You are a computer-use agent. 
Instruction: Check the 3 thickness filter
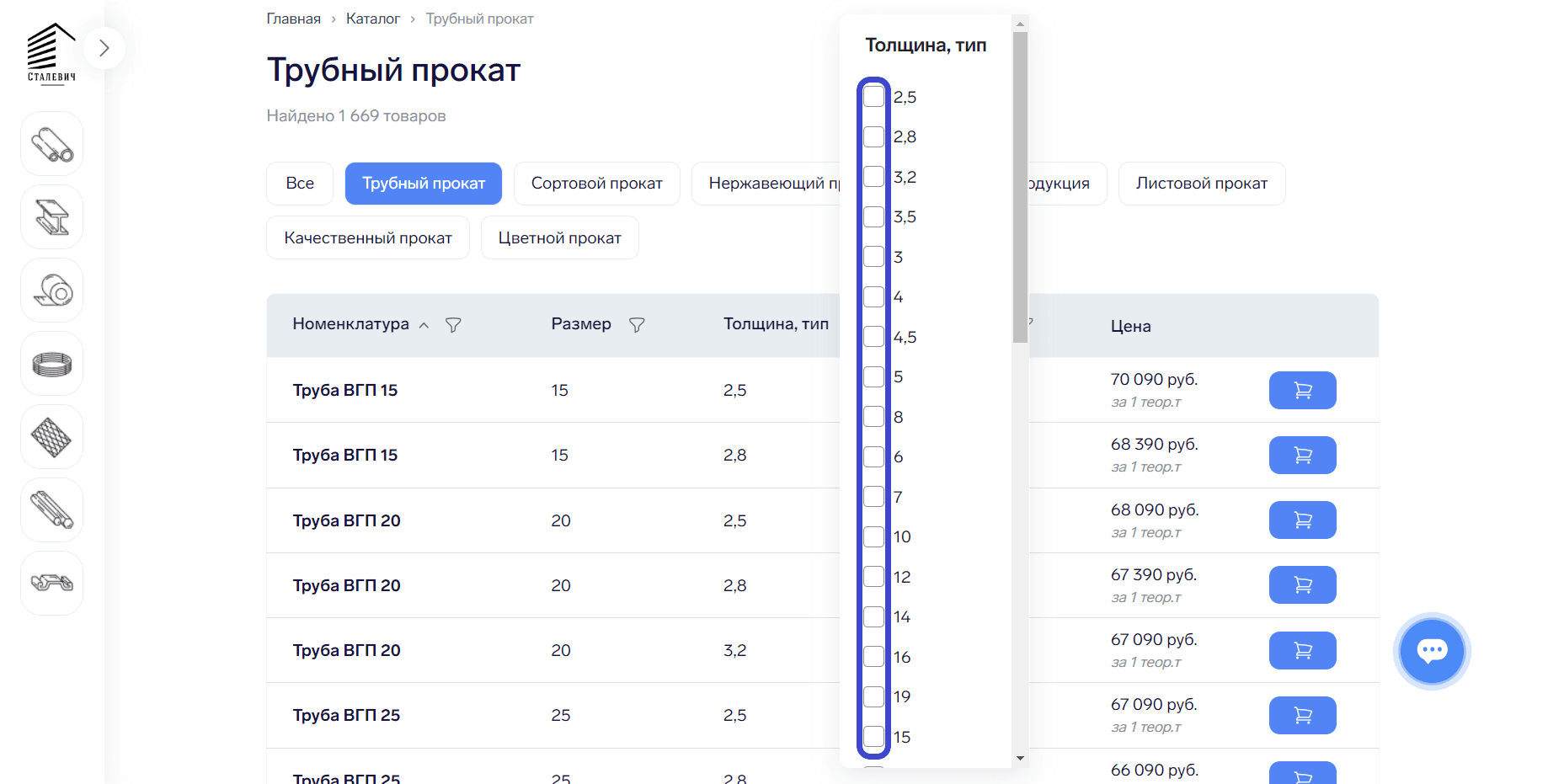(874, 257)
